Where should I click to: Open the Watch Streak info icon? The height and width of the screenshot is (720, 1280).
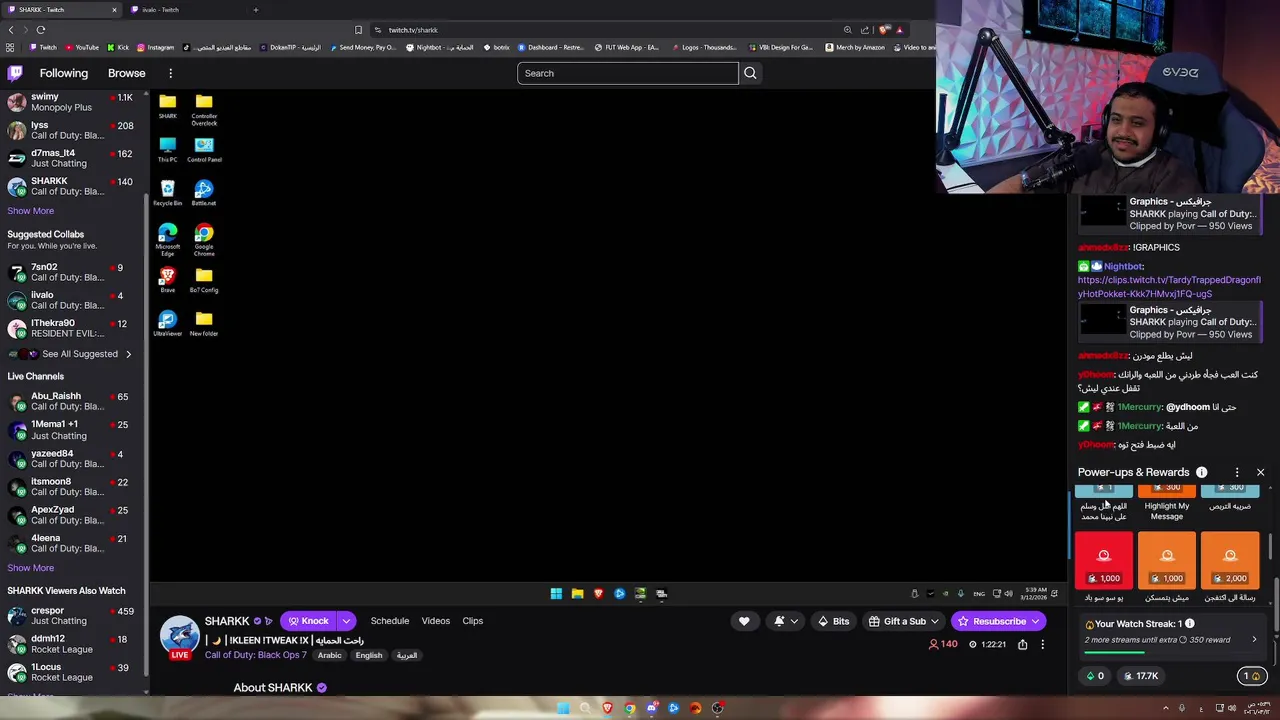click(x=1189, y=624)
